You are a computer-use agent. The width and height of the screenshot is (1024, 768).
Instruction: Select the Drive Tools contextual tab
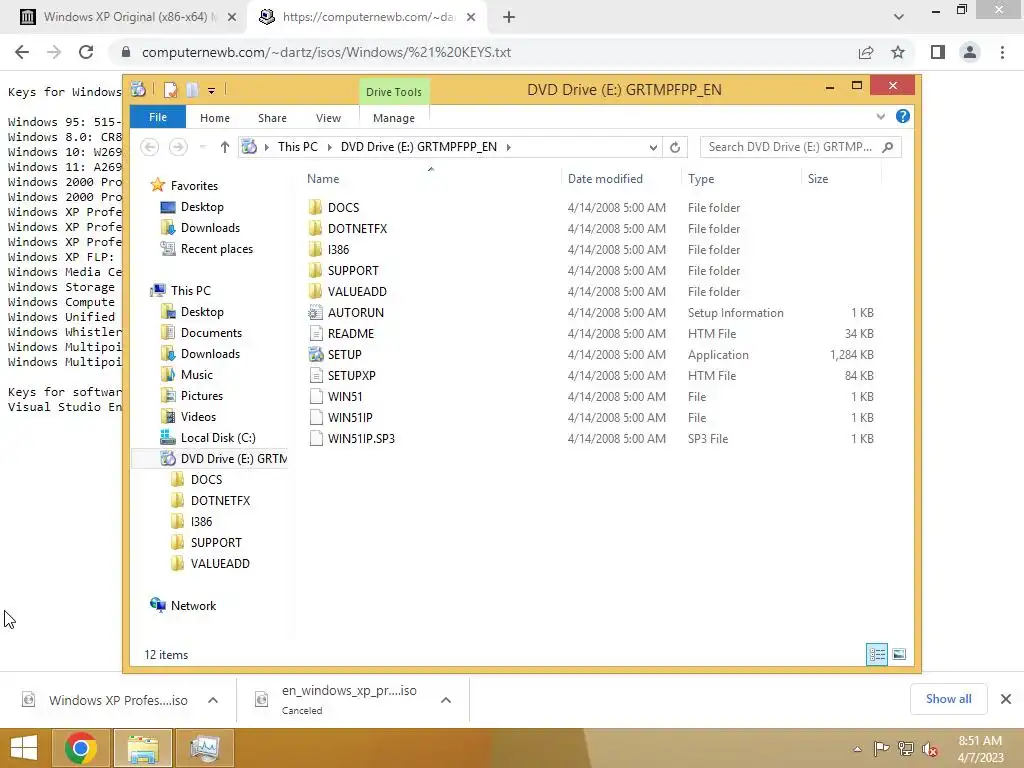tap(394, 91)
